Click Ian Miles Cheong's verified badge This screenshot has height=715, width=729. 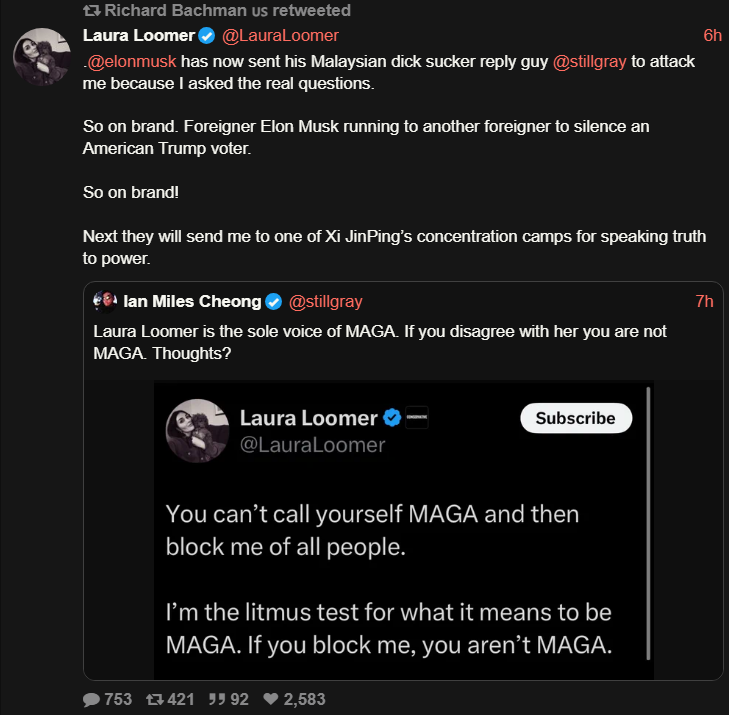click(274, 301)
